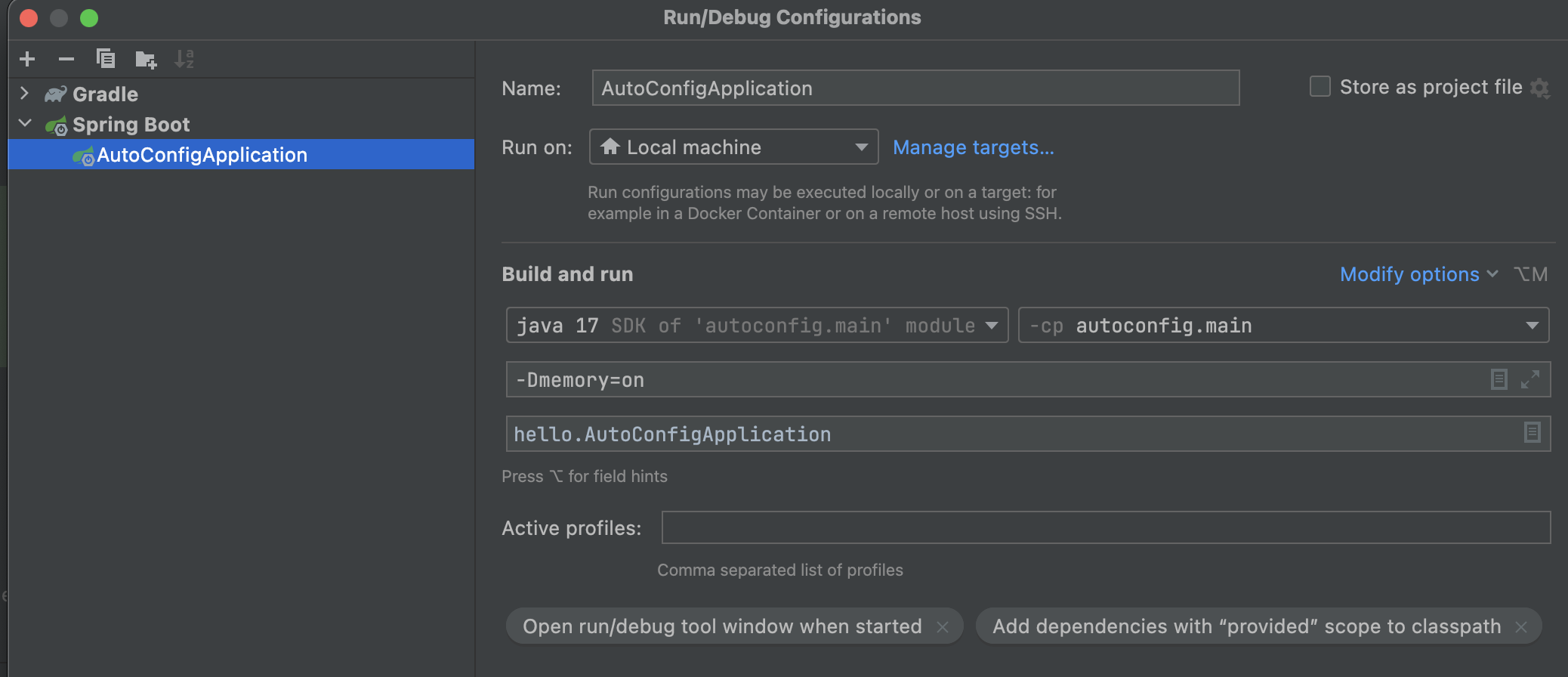Click the AutoConfigApplication Spring icon in the tree

point(83,156)
